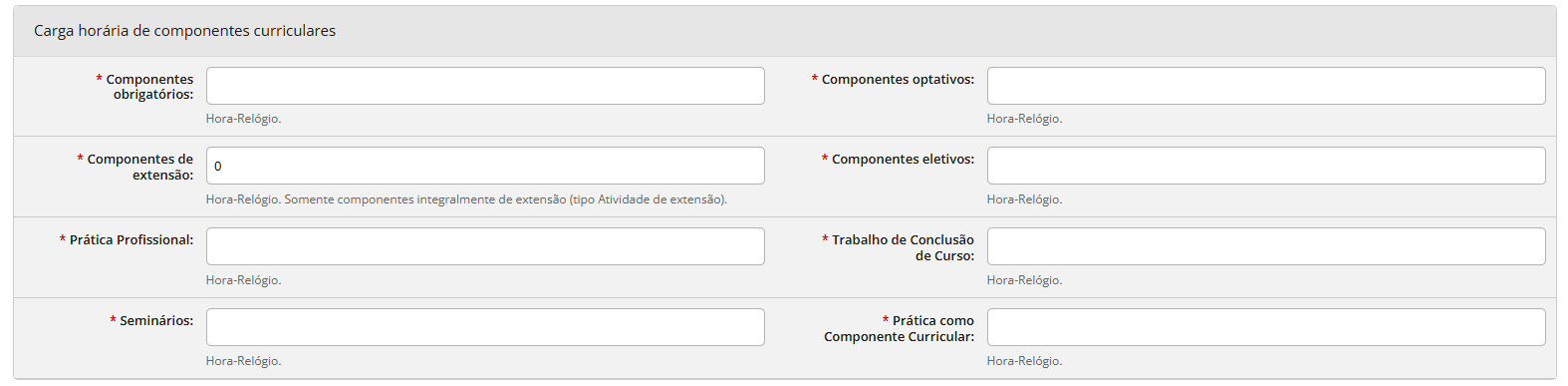Screen dimensions: 1568x386
Task: Click the 'Componentes eletivos' label
Action: pos(903,159)
